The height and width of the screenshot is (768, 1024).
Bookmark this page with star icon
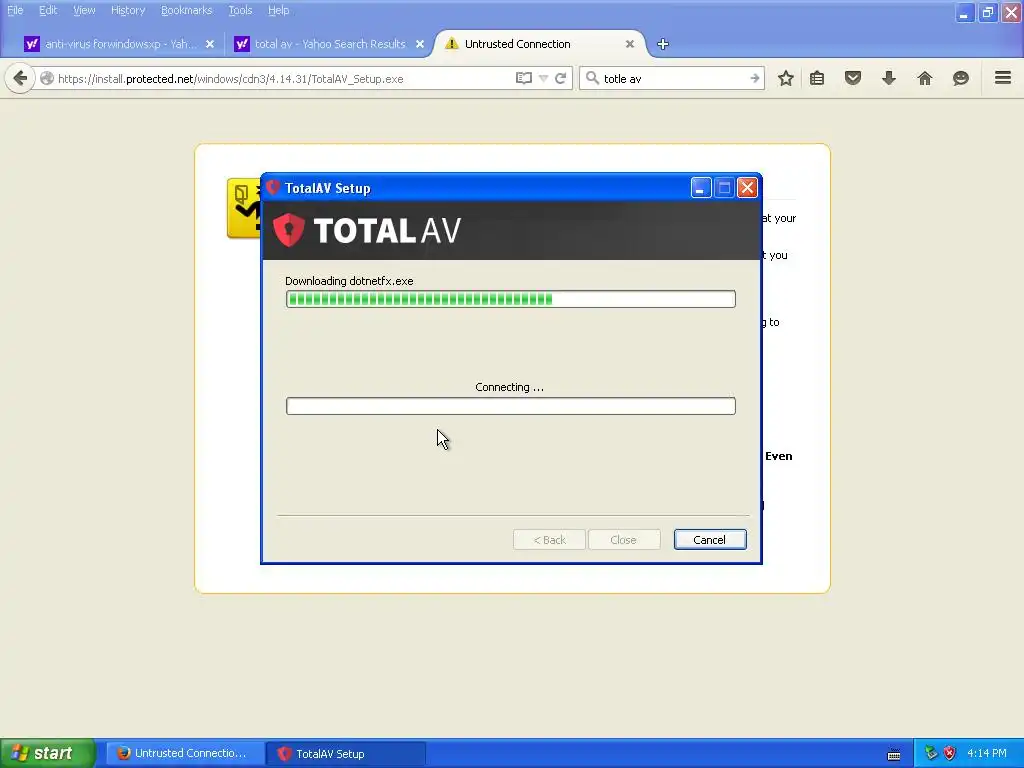pyautogui.click(x=786, y=78)
